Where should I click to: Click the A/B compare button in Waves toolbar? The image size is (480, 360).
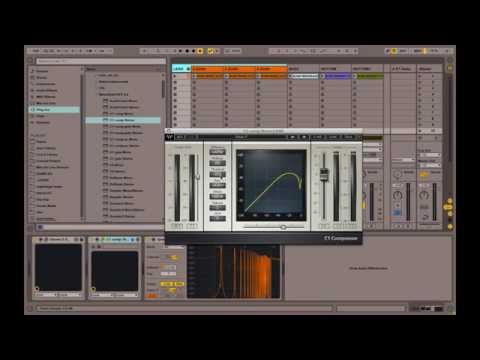[x=317, y=137]
